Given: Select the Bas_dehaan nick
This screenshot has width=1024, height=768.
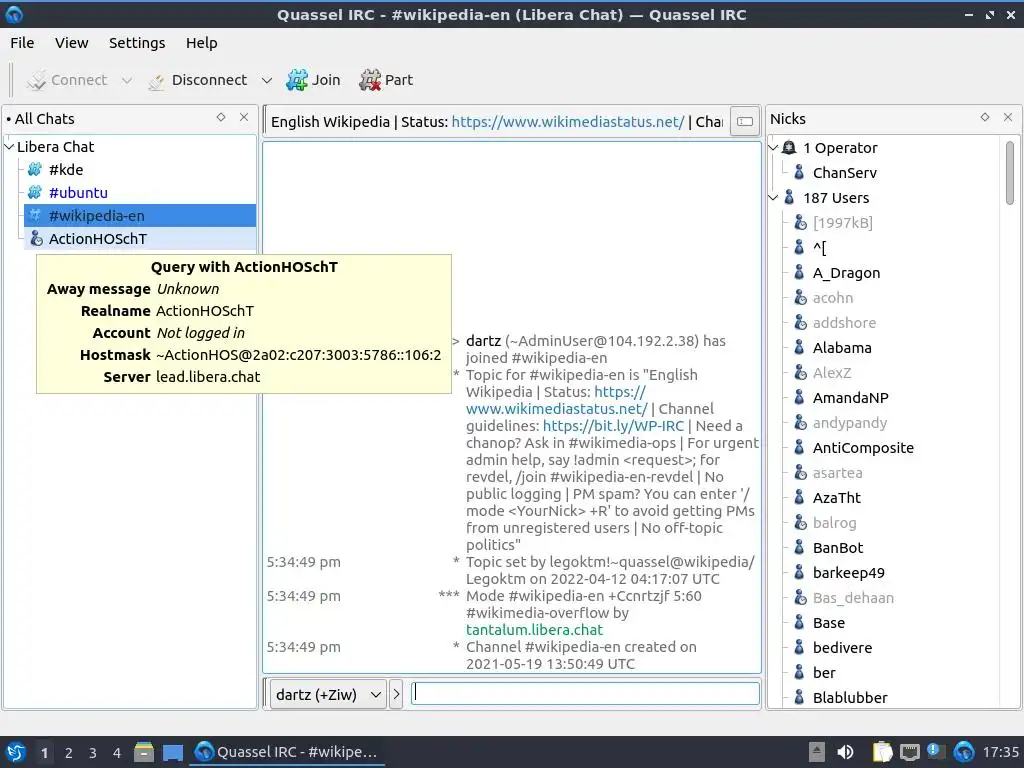Looking at the screenshot, I should coord(853,598).
